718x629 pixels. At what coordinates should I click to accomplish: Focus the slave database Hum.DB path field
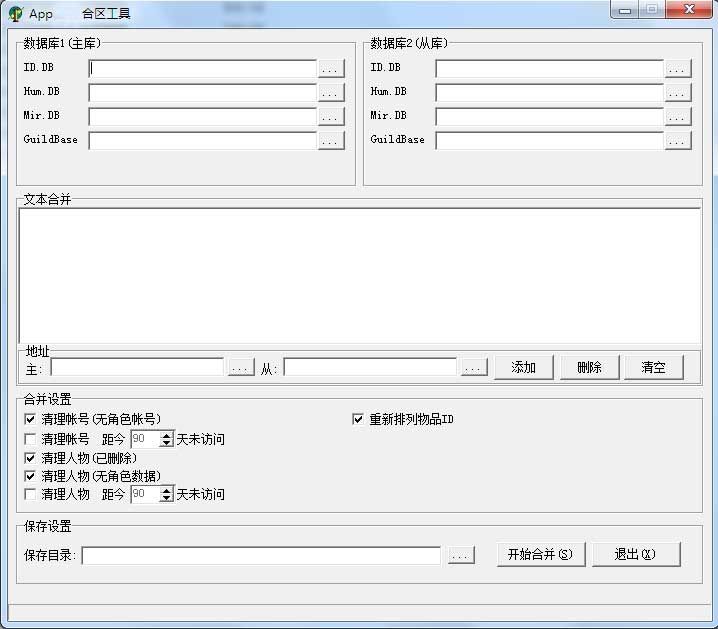tap(549, 92)
